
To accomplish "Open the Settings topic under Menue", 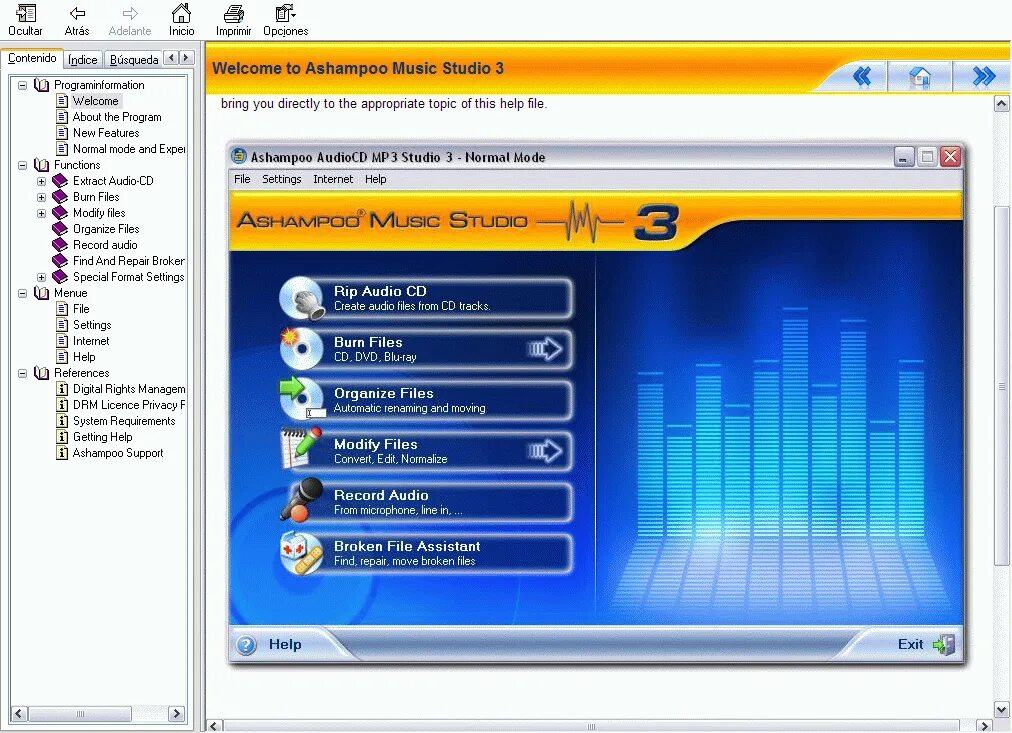I will [92, 325].
